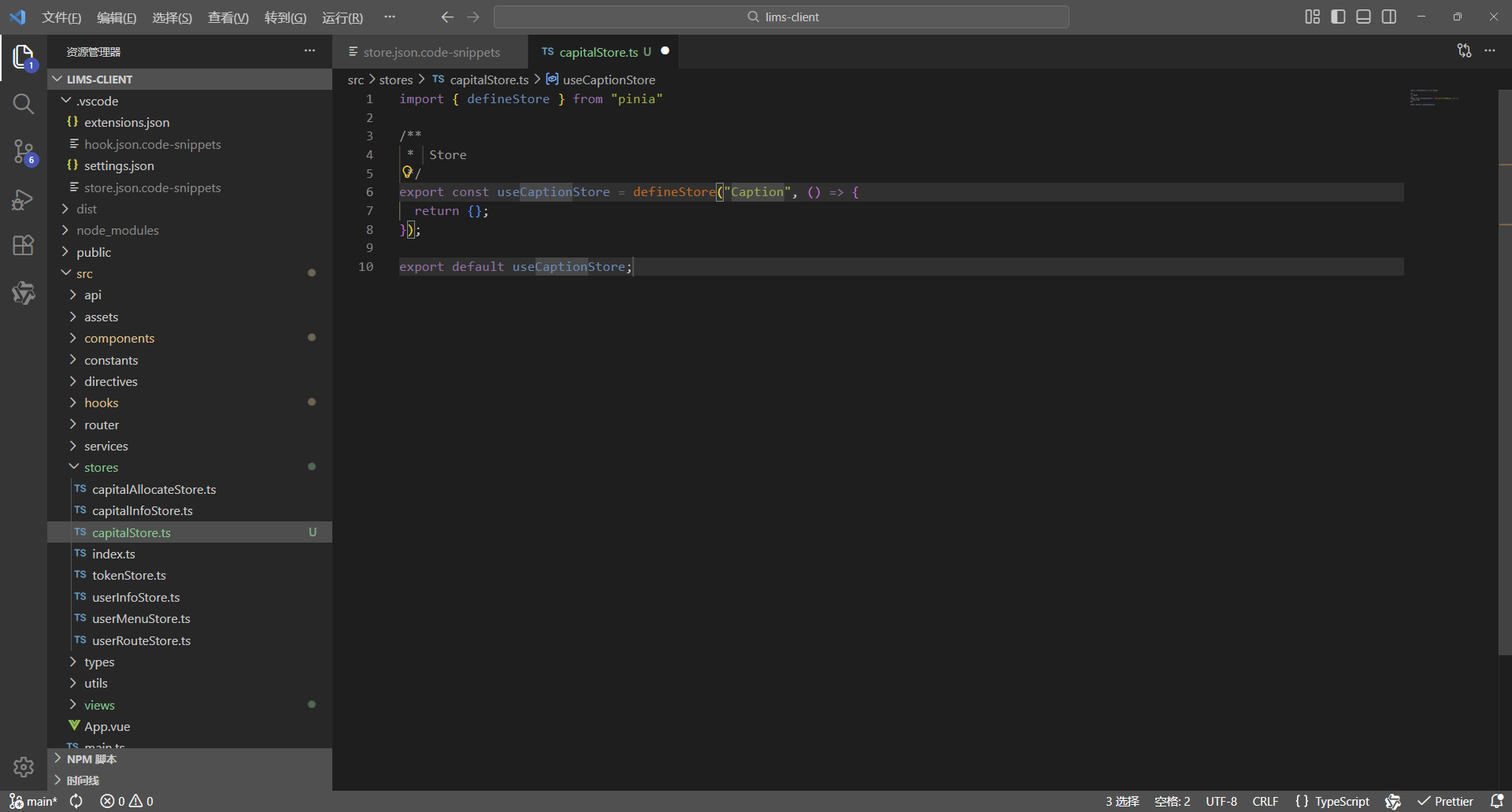Open tokenStore.ts file

(x=190, y=575)
